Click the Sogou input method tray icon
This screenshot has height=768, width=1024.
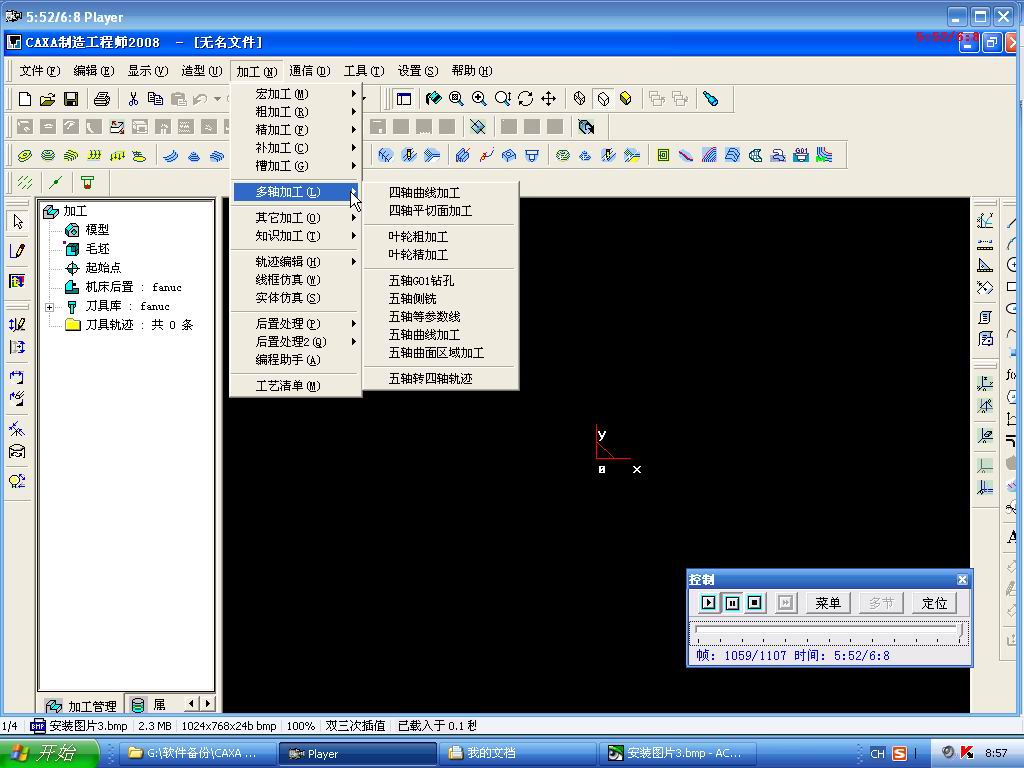900,753
